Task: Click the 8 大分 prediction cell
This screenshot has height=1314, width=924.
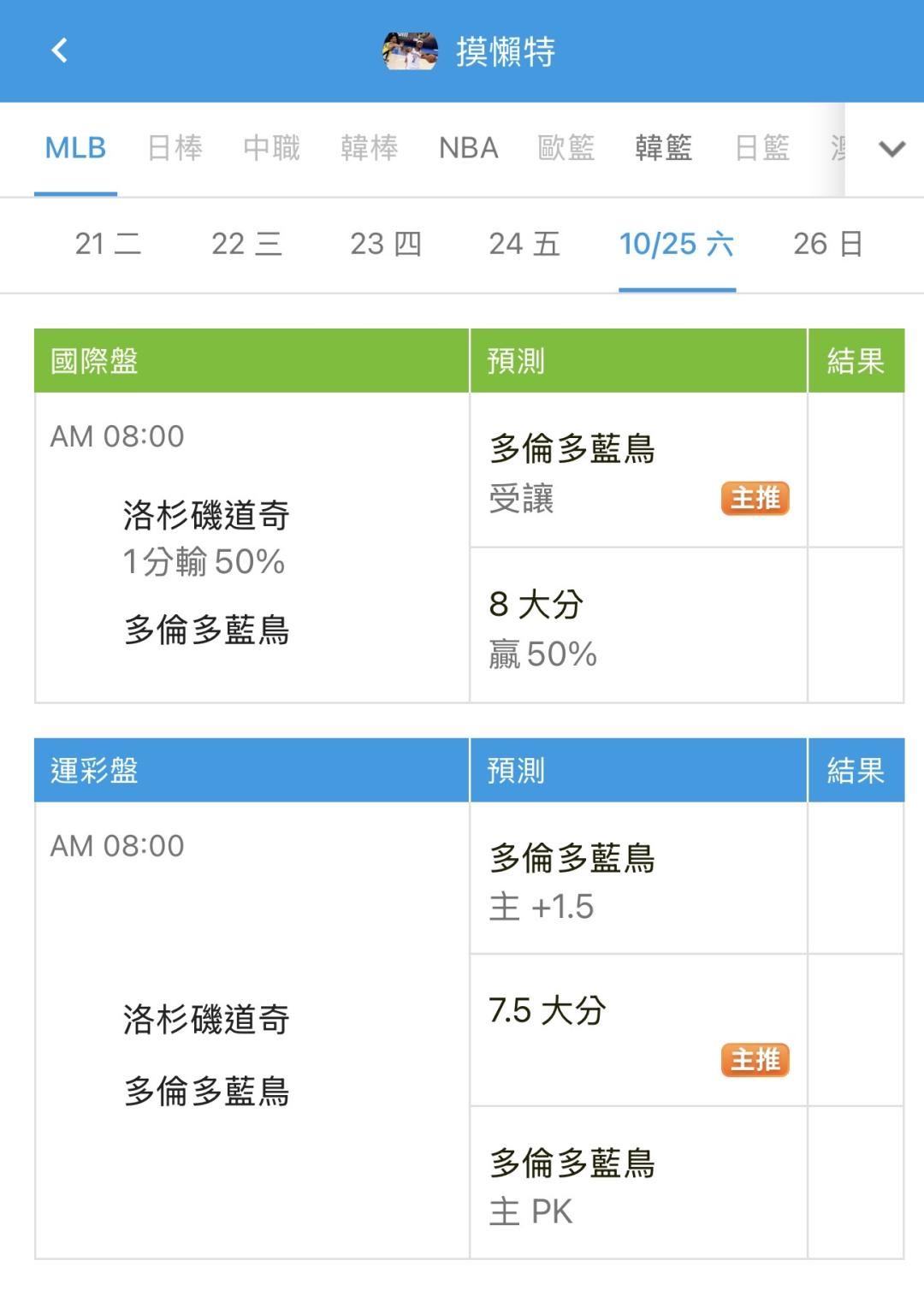Action: pos(637,626)
